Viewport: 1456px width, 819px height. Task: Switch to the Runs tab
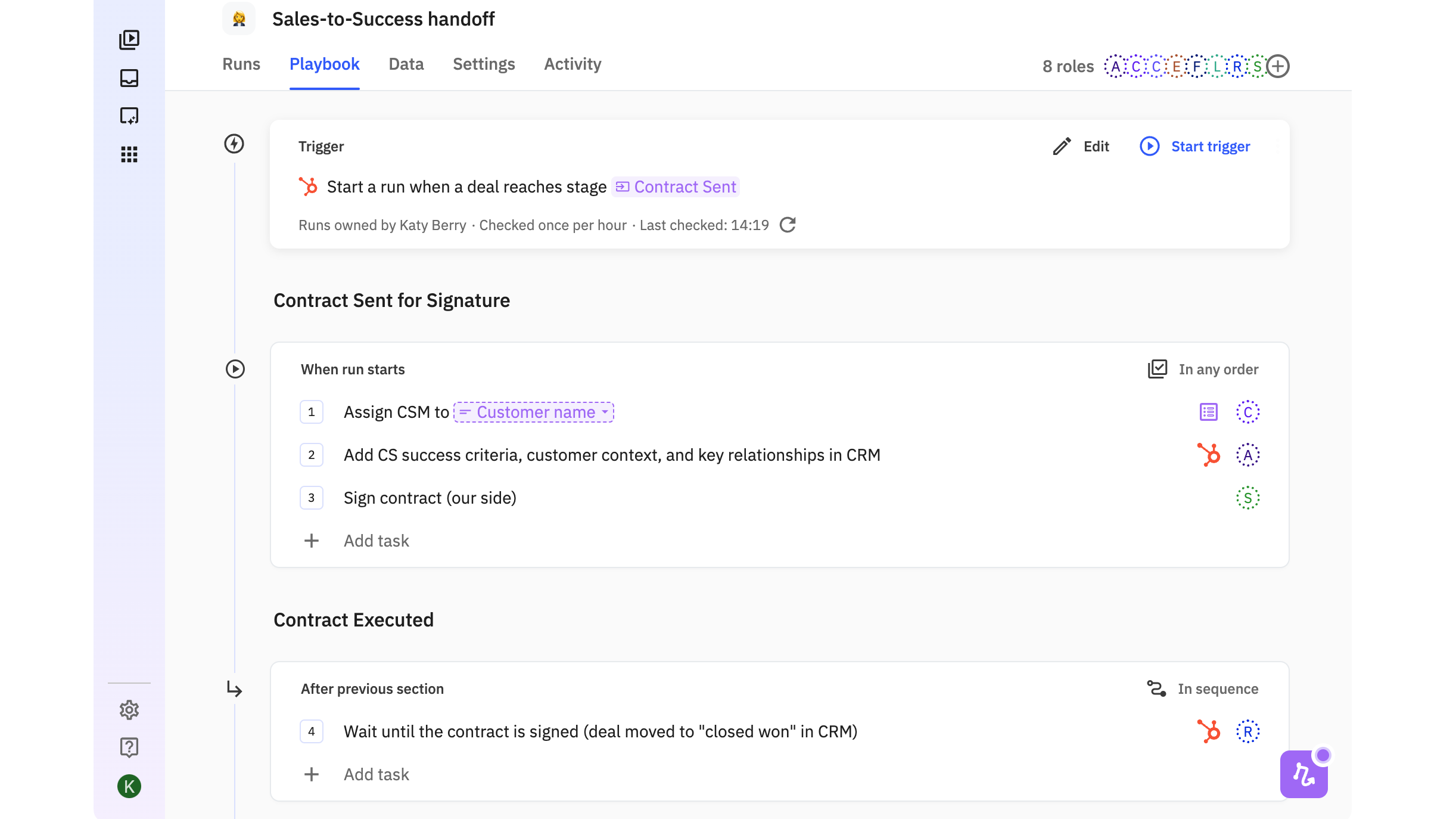pos(241,64)
